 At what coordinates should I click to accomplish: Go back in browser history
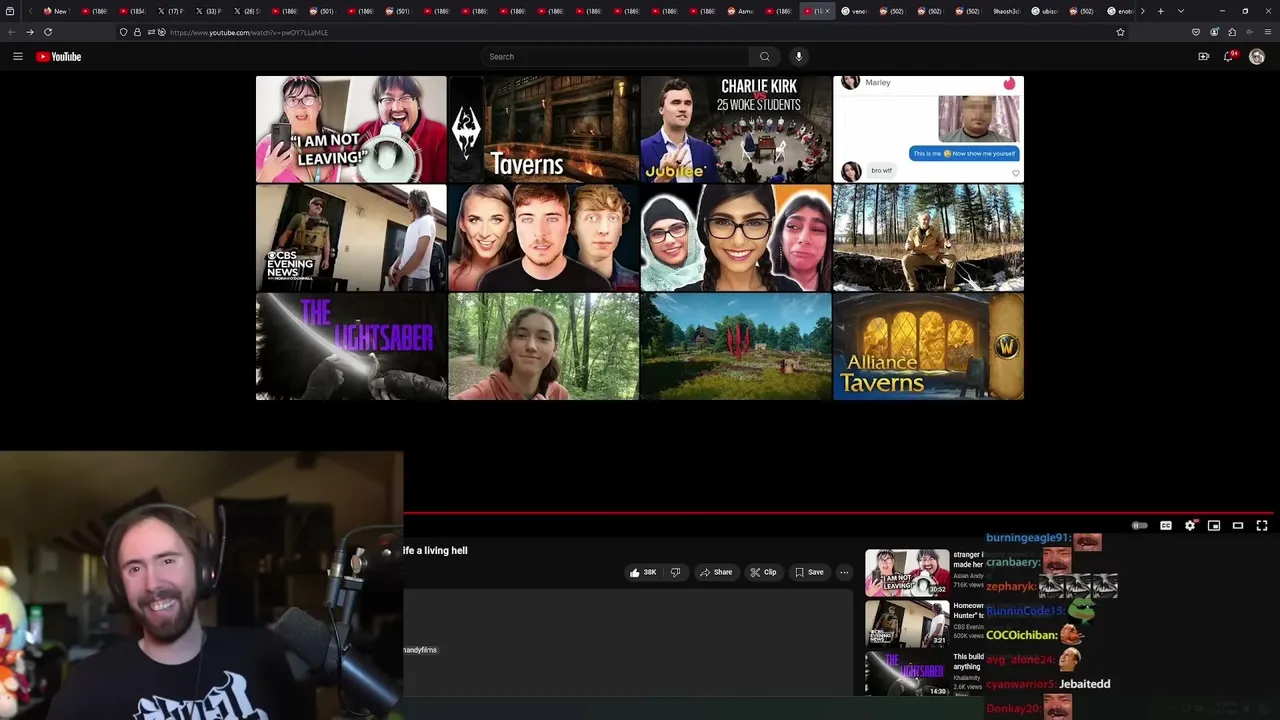click(x=11, y=32)
